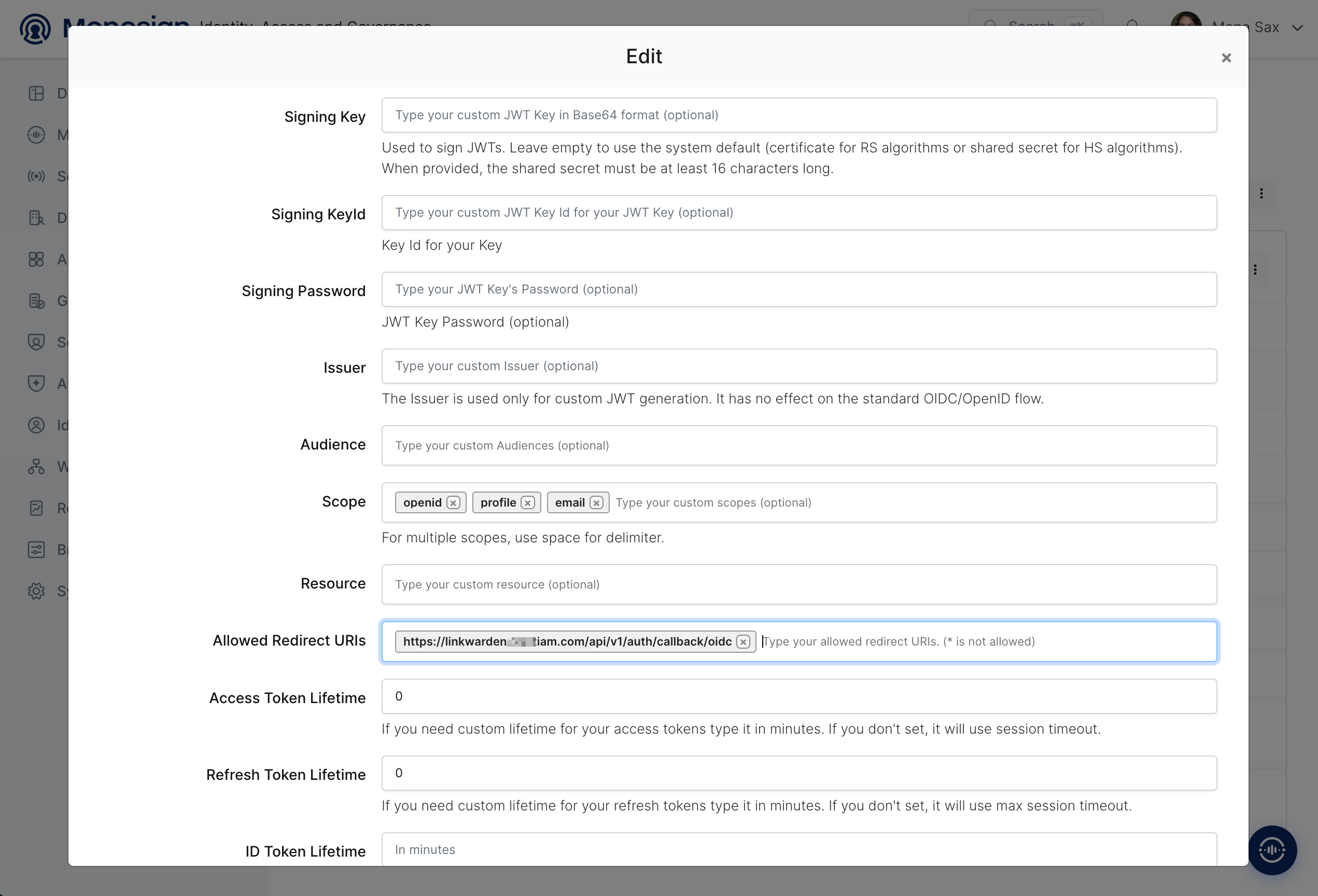Click the Monosign logo icon in the header

click(35, 29)
